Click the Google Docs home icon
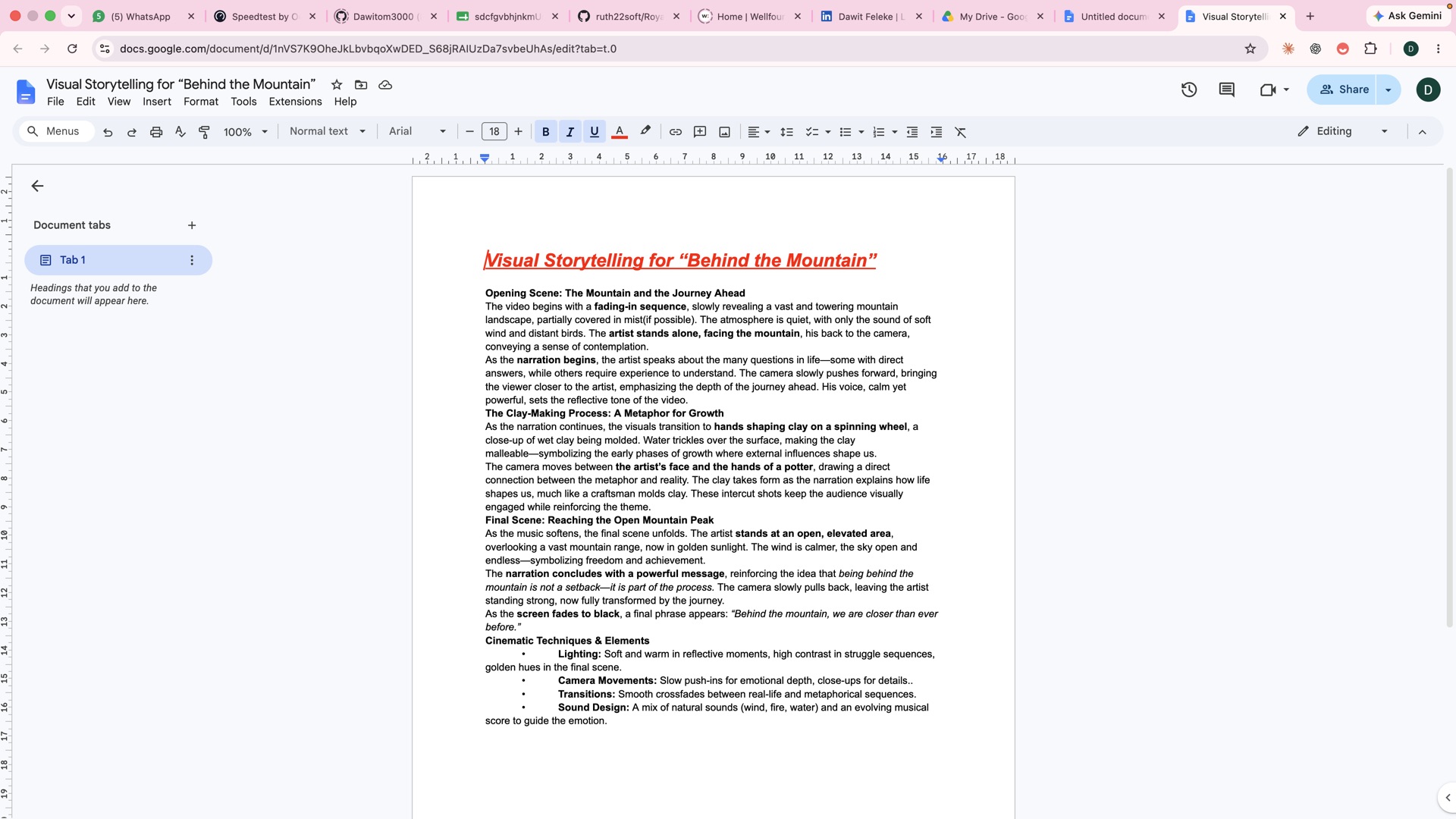The width and height of the screenshot is (1456, 819). click(x=26, y=92)
